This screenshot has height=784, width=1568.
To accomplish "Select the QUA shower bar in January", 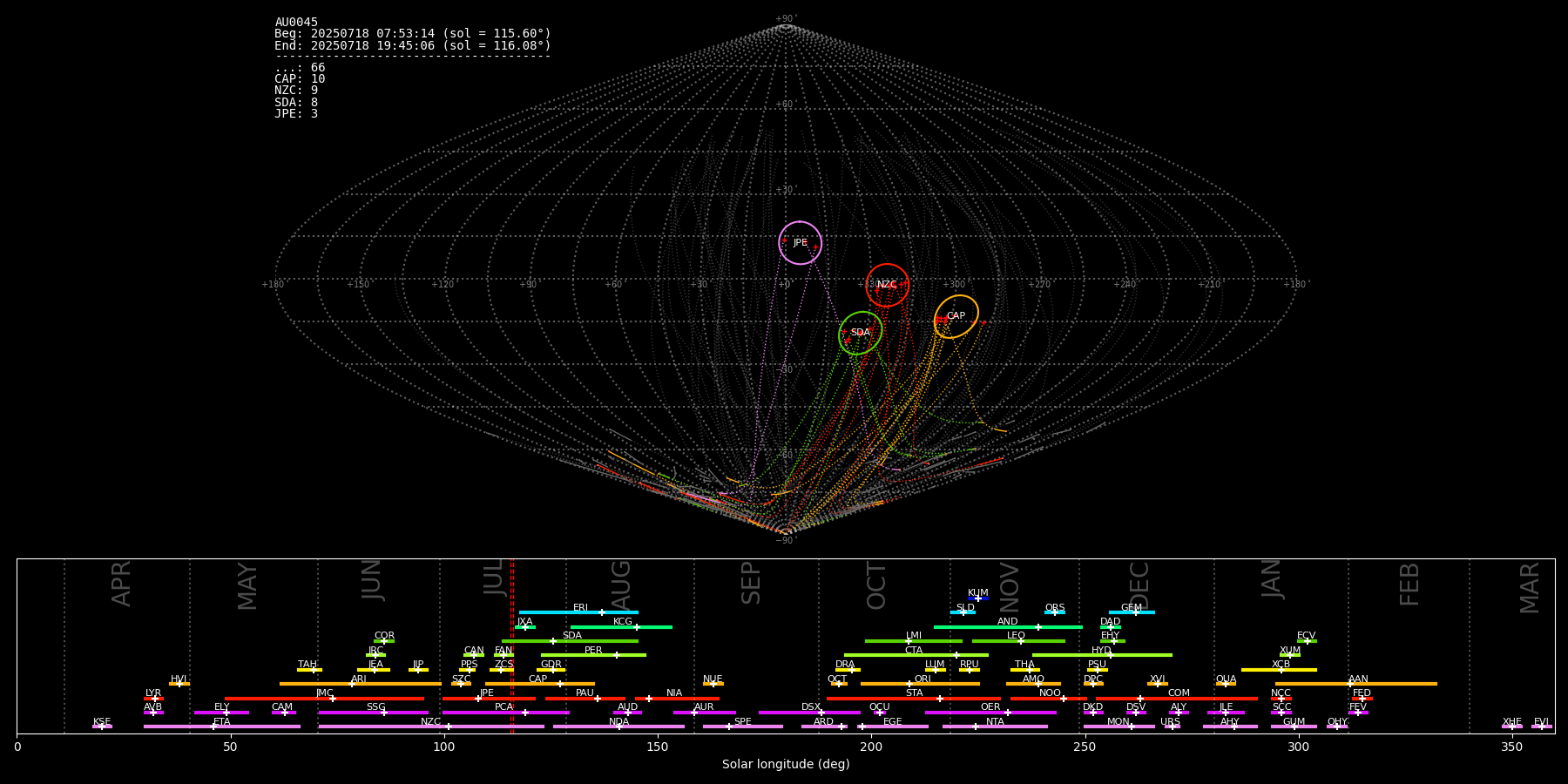I will click(1226, 684).
